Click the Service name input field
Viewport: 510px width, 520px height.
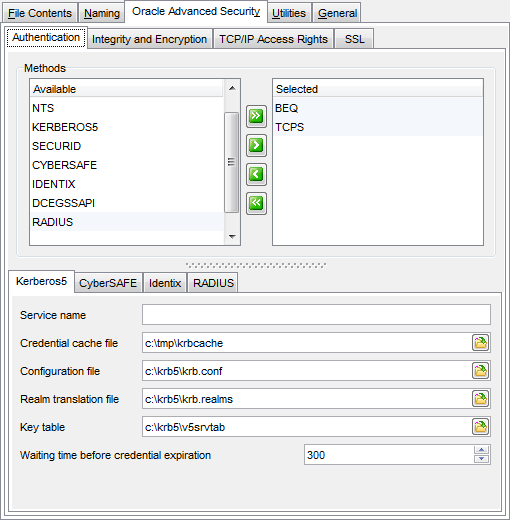coord(316,314)
